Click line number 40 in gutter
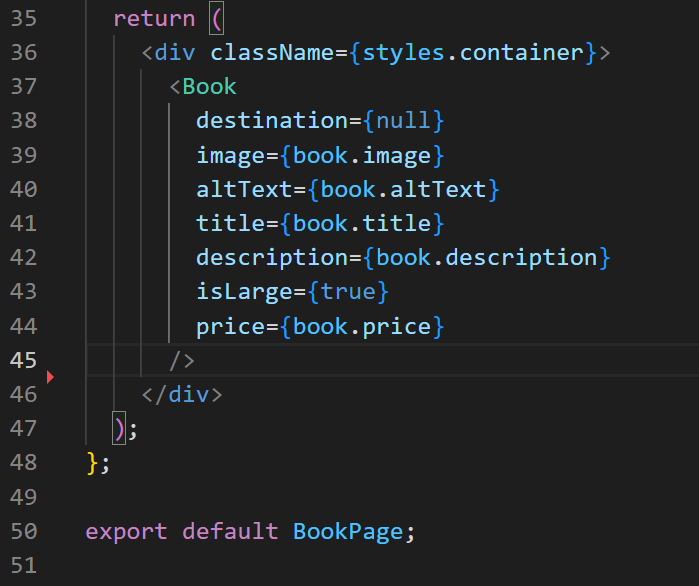 click(24, 189)
